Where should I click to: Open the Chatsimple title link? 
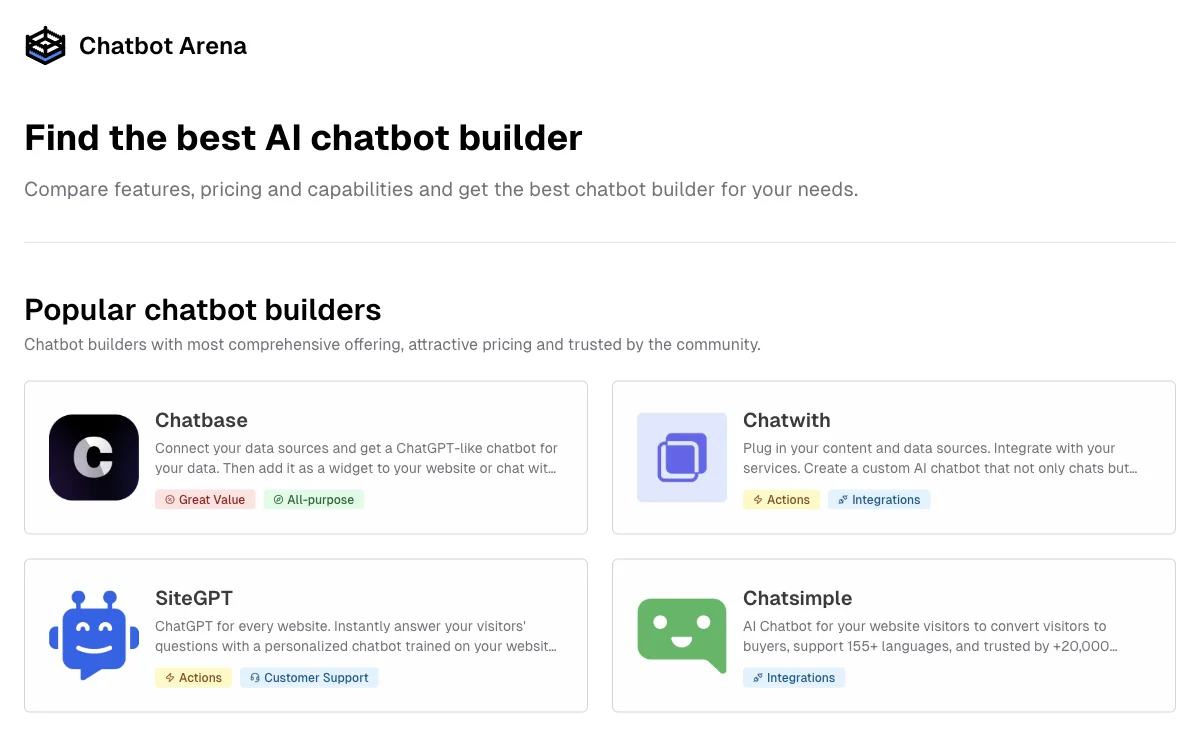pos(797,598)
